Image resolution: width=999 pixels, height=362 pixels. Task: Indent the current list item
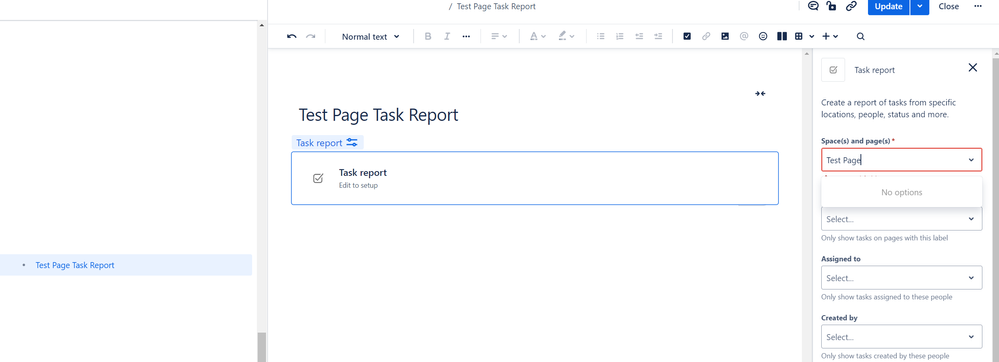pyautogui.click(x=658, y=36)
